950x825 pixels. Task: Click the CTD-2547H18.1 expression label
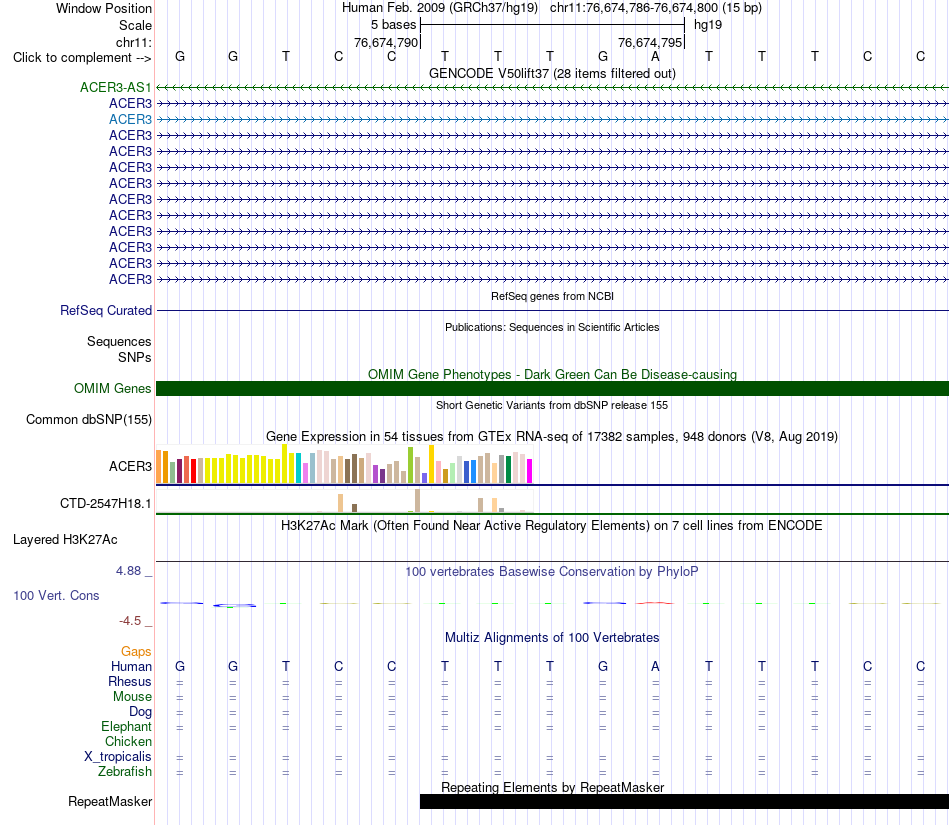coord(105,503)
